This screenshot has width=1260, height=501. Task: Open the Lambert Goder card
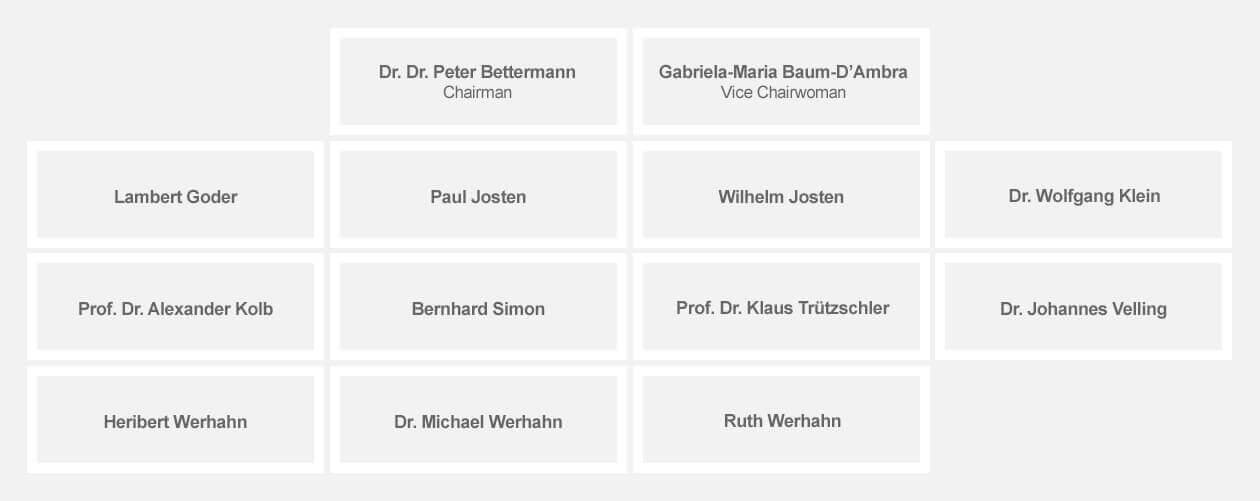175,194
